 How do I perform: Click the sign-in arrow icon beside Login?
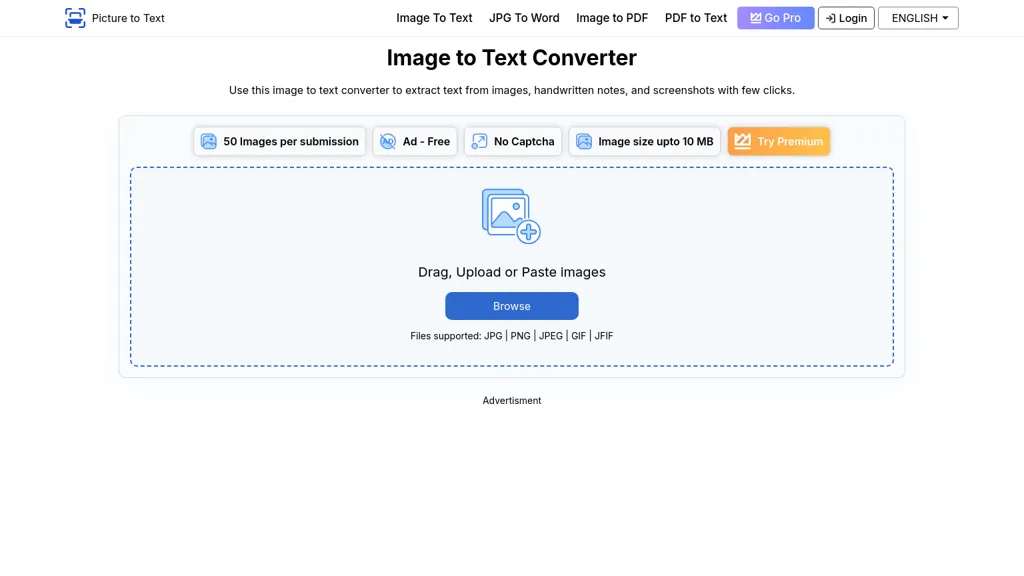(830, 18)
